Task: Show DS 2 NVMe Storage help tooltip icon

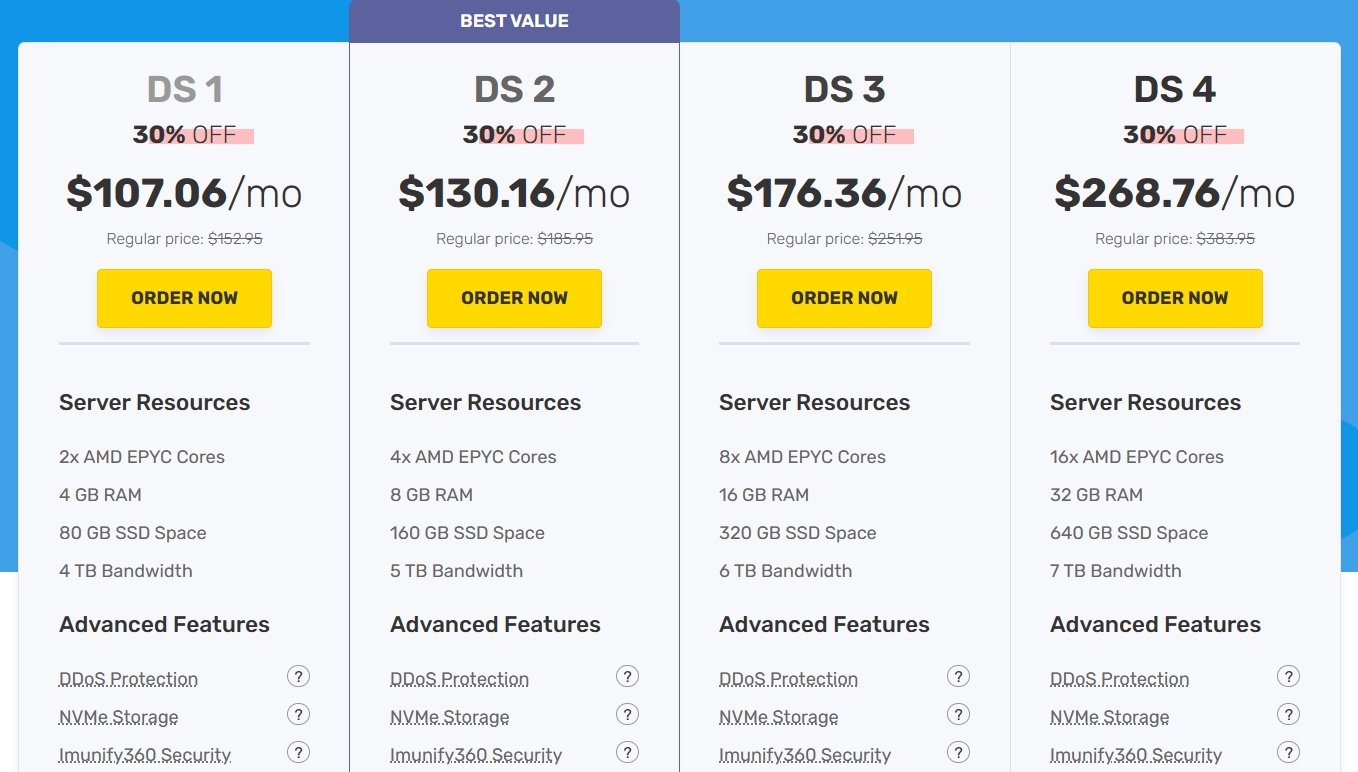Action: point(627,715)
